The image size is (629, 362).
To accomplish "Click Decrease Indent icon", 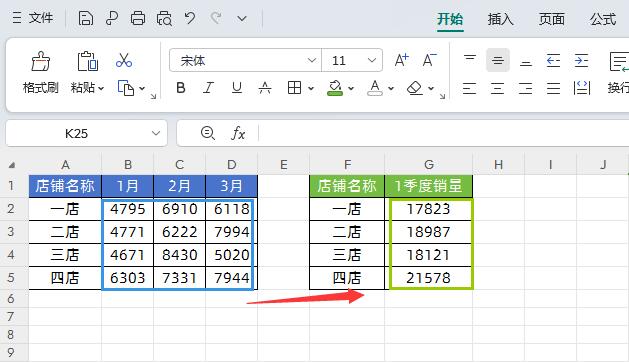I will [554, 61].
